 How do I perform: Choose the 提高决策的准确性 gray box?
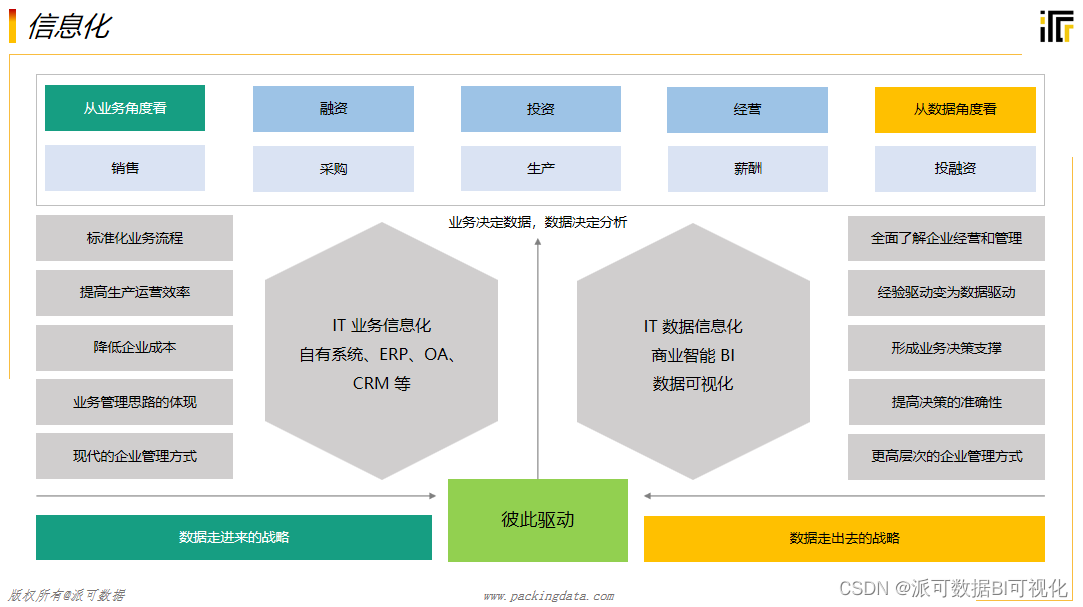pyautogui.click(x=946, y=402)
